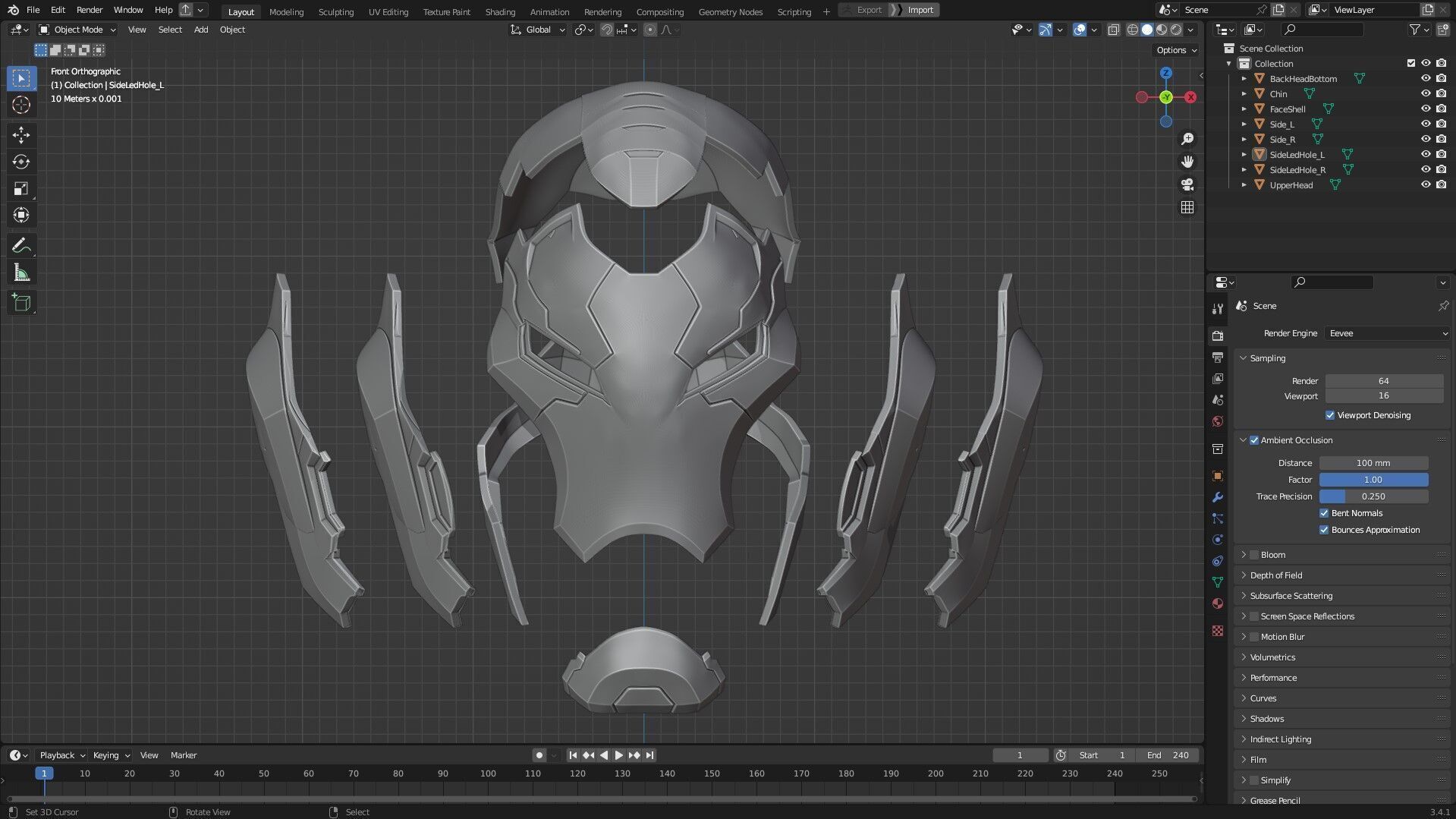
Task: Open the Modifiers properties tab
Action: click(x=1218, y=497)
